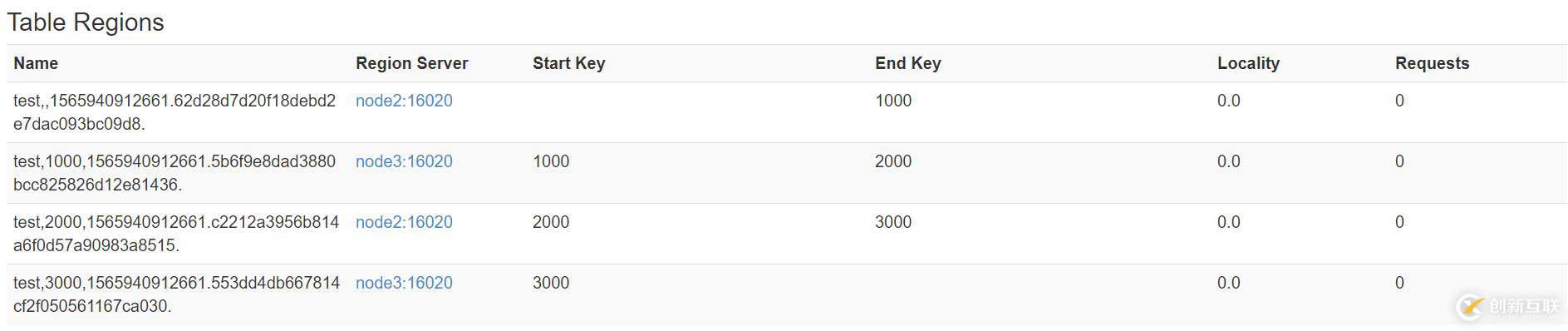Viewport: 1568px width, 331px height.
Task: Click End Key 3000 cell
Action: (x=893, y=222)
